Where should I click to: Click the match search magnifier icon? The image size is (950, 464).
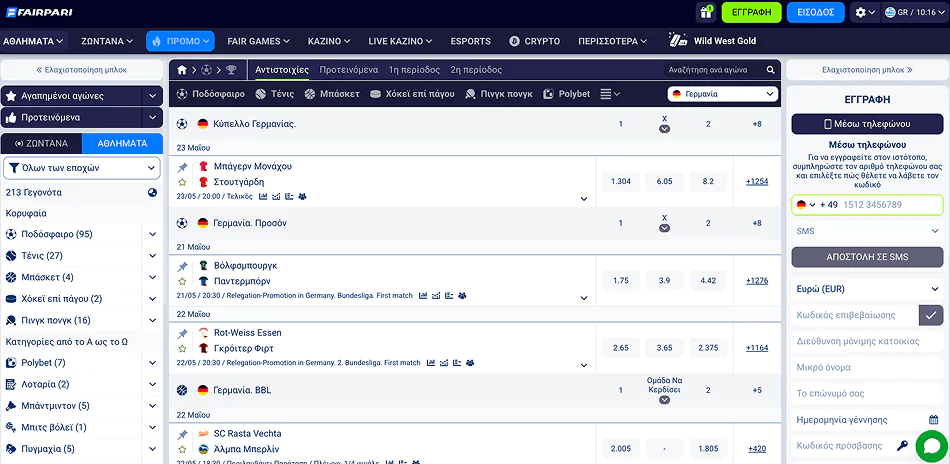(x=771, y=70)
